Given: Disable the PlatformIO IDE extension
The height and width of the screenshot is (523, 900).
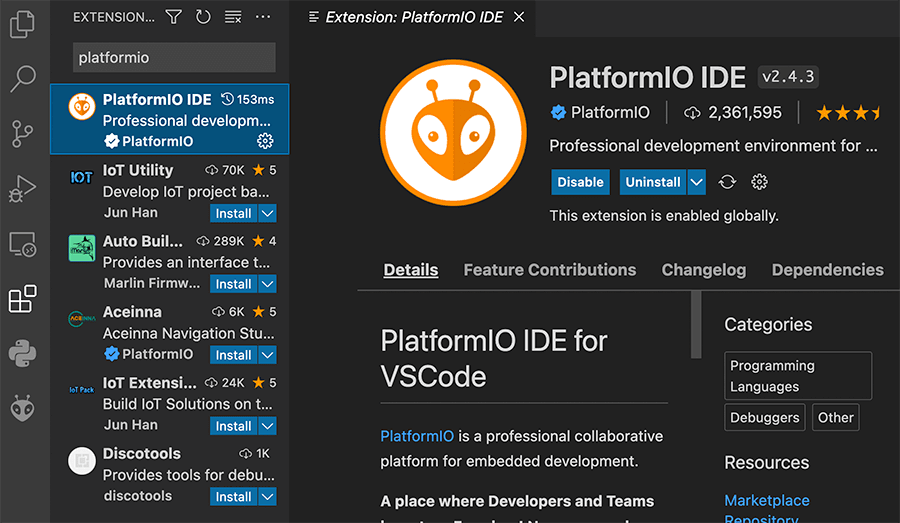Looking at the screenshot, I should tap(580, 182).
